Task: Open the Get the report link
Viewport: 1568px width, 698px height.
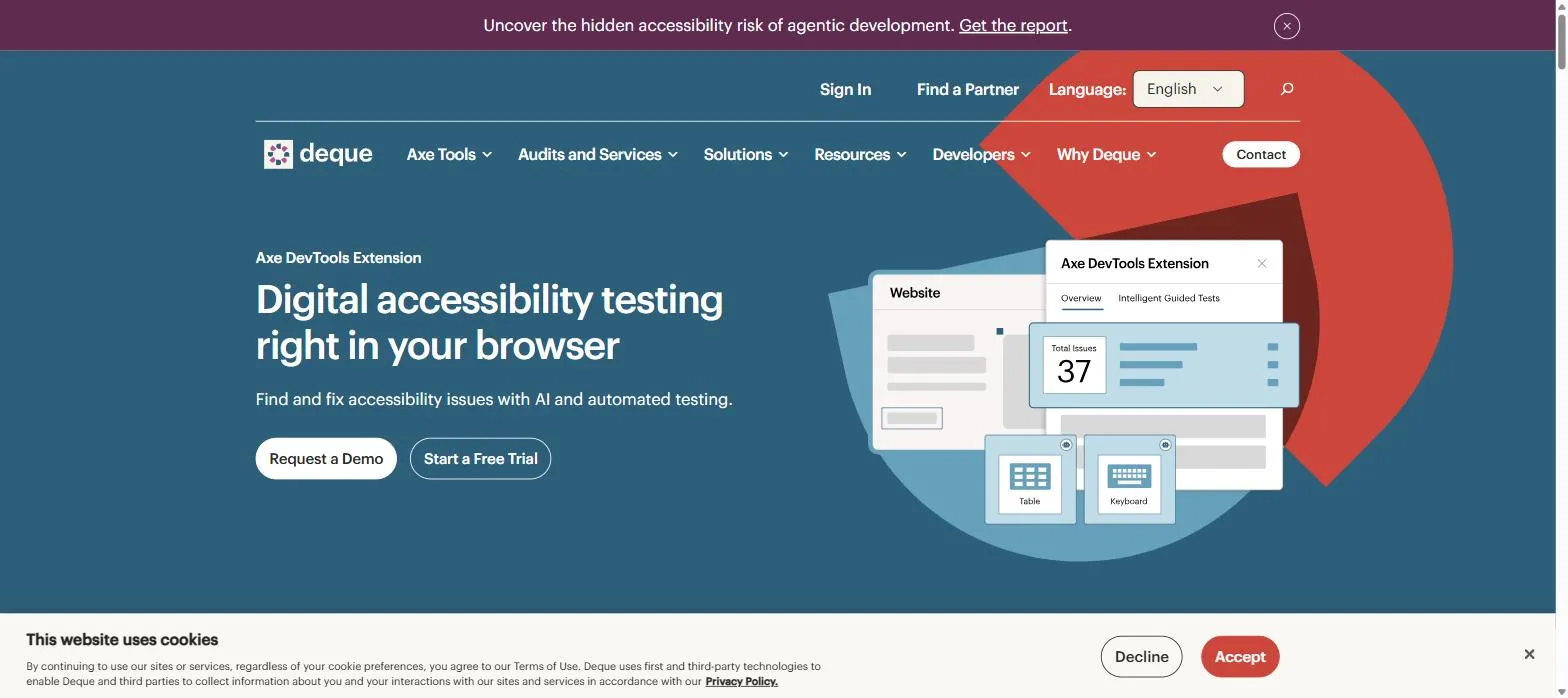Action: [x=1013, y=26]
